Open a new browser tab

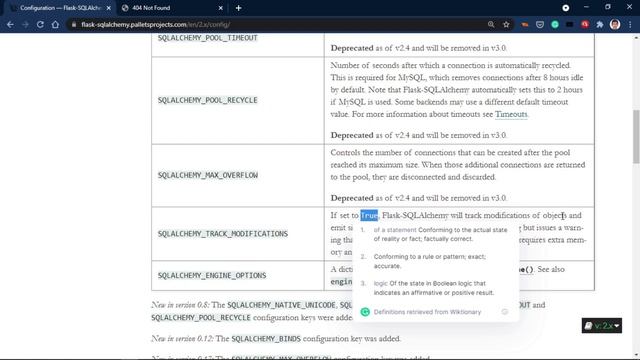[238, 8]
